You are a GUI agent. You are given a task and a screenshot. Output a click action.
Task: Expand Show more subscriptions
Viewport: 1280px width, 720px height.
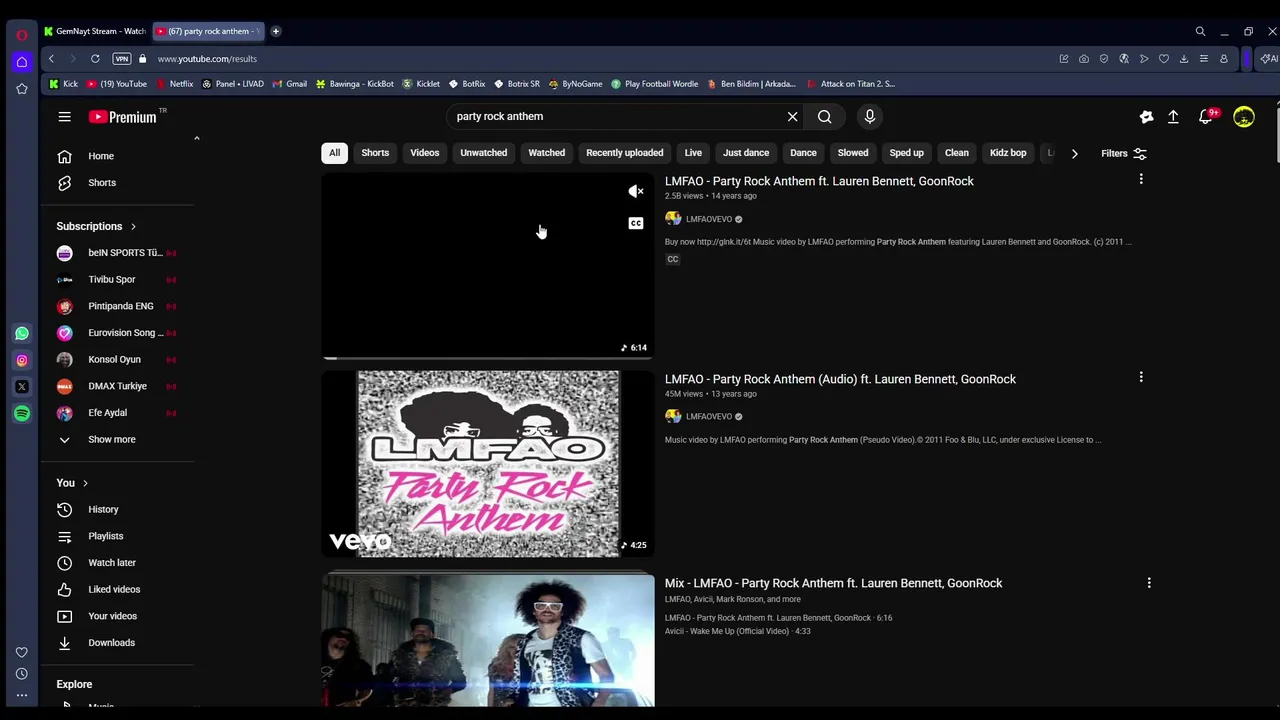click(x=111, y=439)
